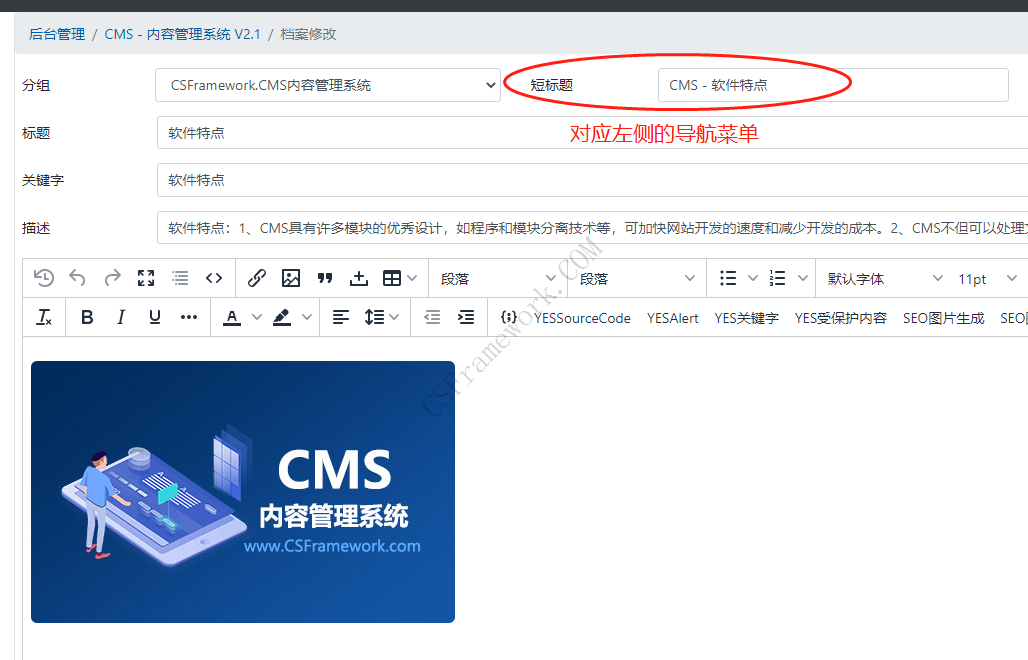The width and height of the screenshot is (1028, 660).
Task: Click the YES受保护内容 toolbar button
Action: tap(840, 318)
